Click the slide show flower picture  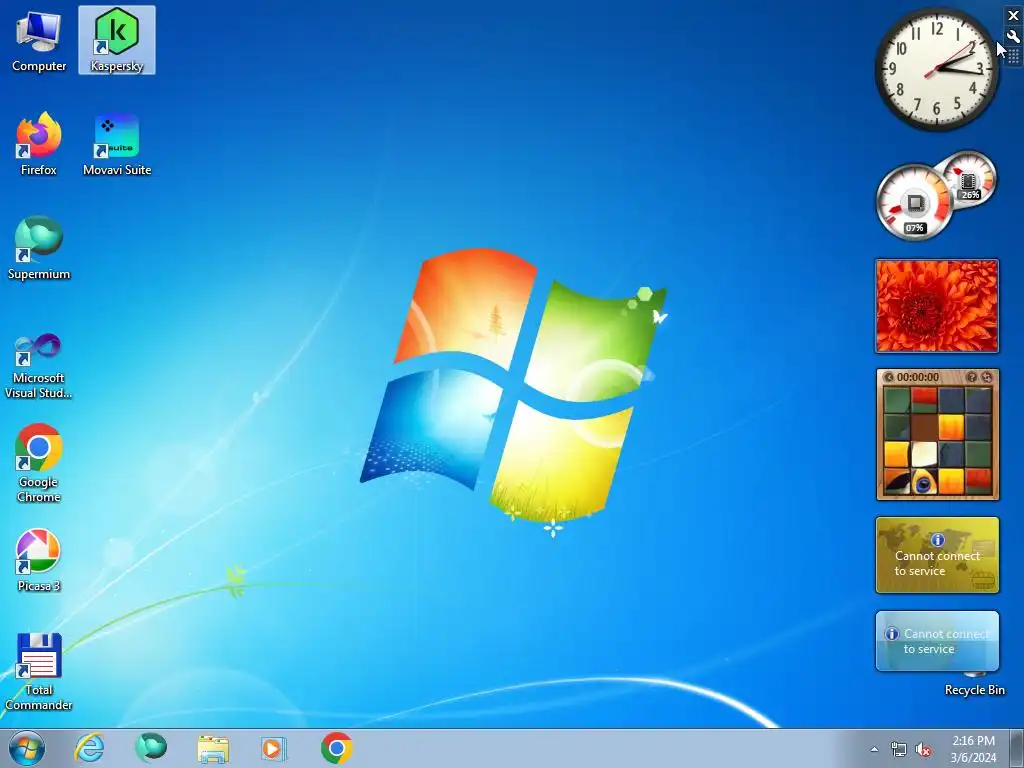pyautogui.click(x=936, y=306)
